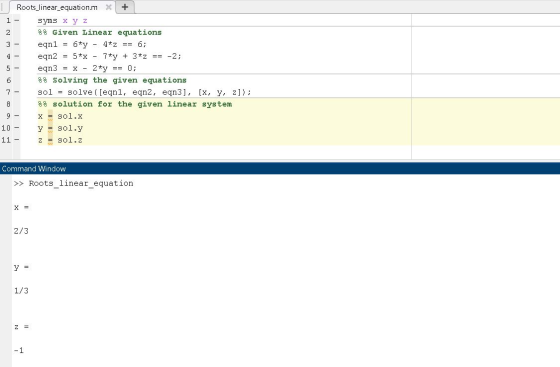Click the 'y = sol.y' code line
The height and width of the screenshot is (367, 560).
click(60, 128)
